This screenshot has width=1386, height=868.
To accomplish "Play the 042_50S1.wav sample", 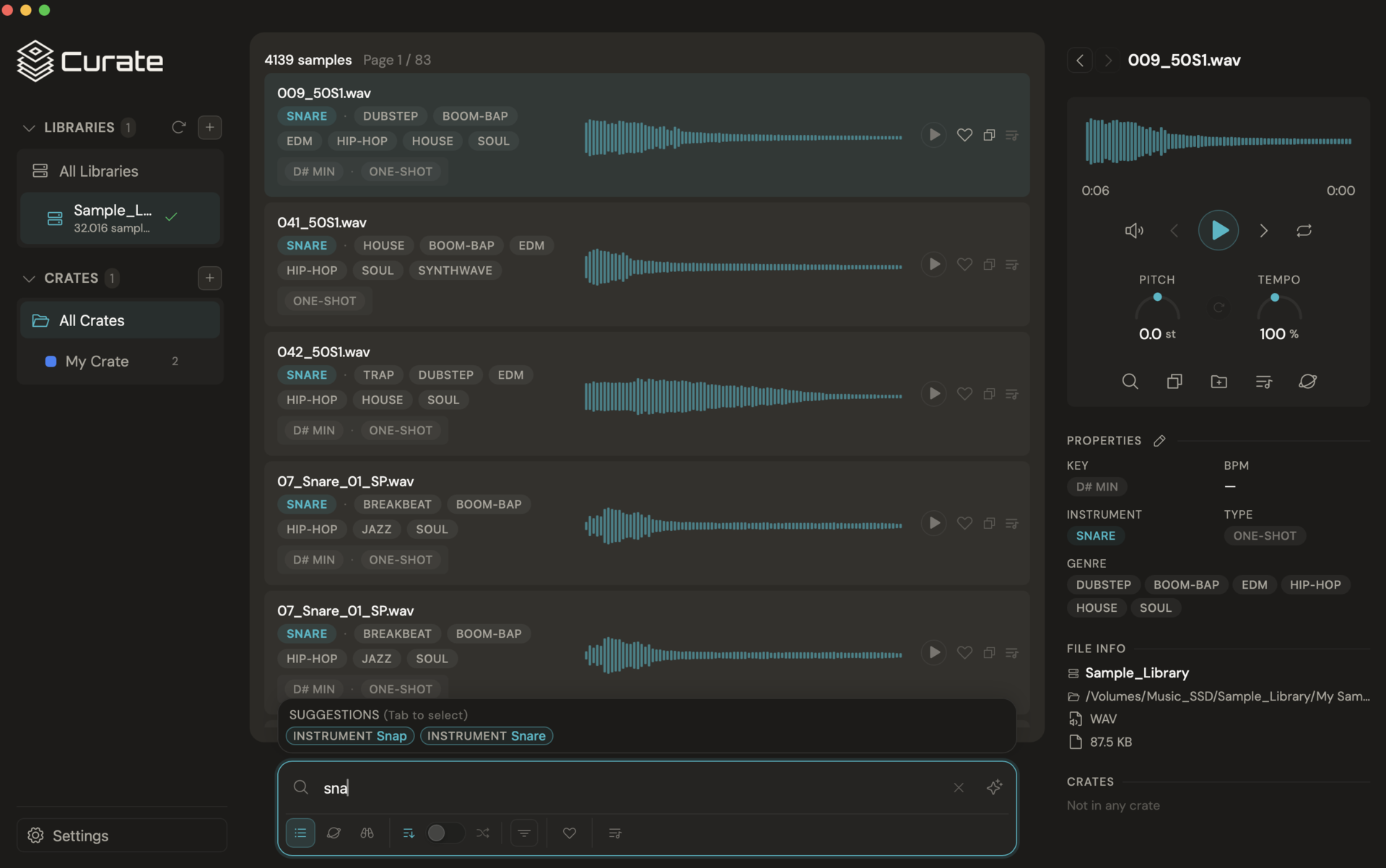I will tap(934, 393).
